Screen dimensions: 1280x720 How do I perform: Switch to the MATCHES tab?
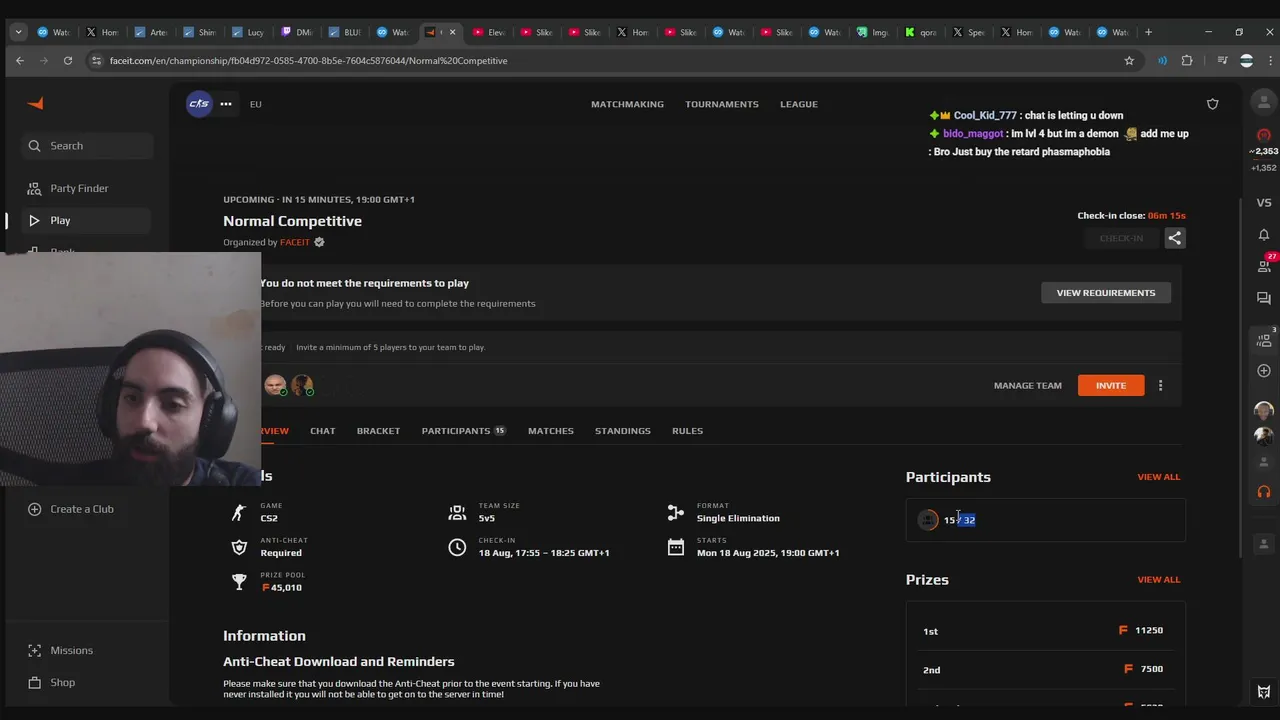pyautogui.click(x=551, y=431)
